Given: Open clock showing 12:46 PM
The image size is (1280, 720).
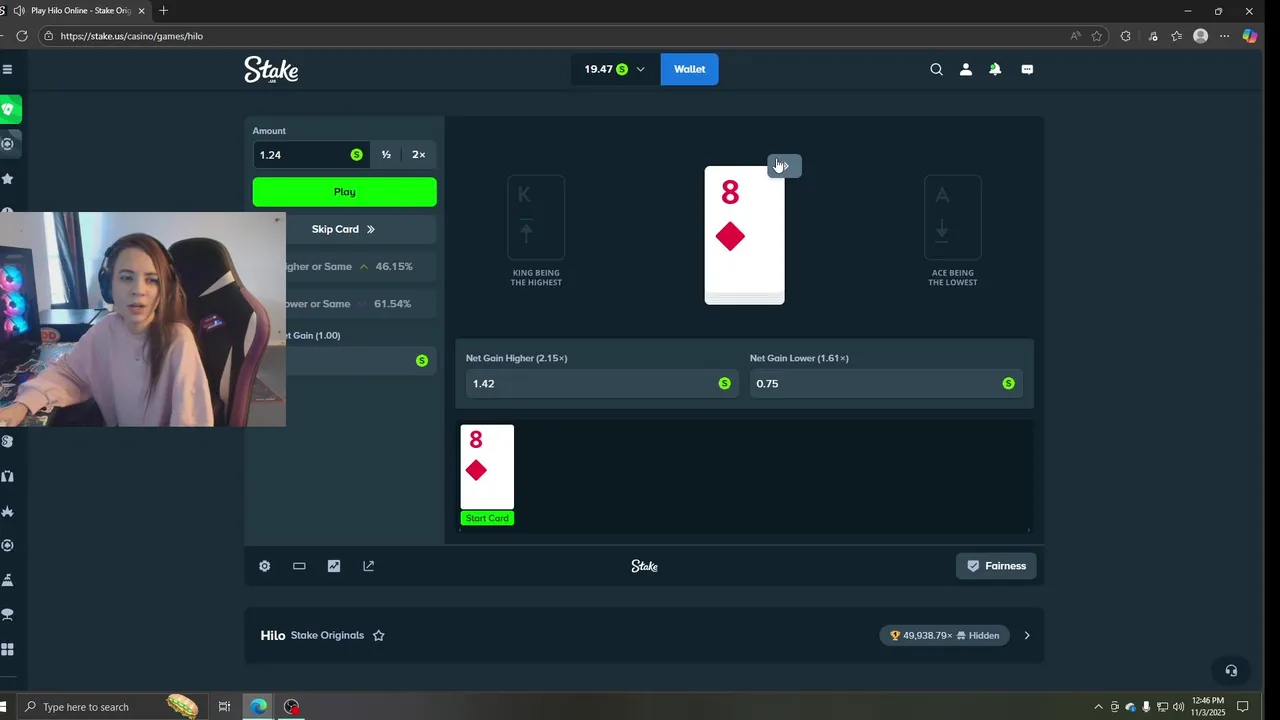Looking at the screenshot, I should [1208, 707].
